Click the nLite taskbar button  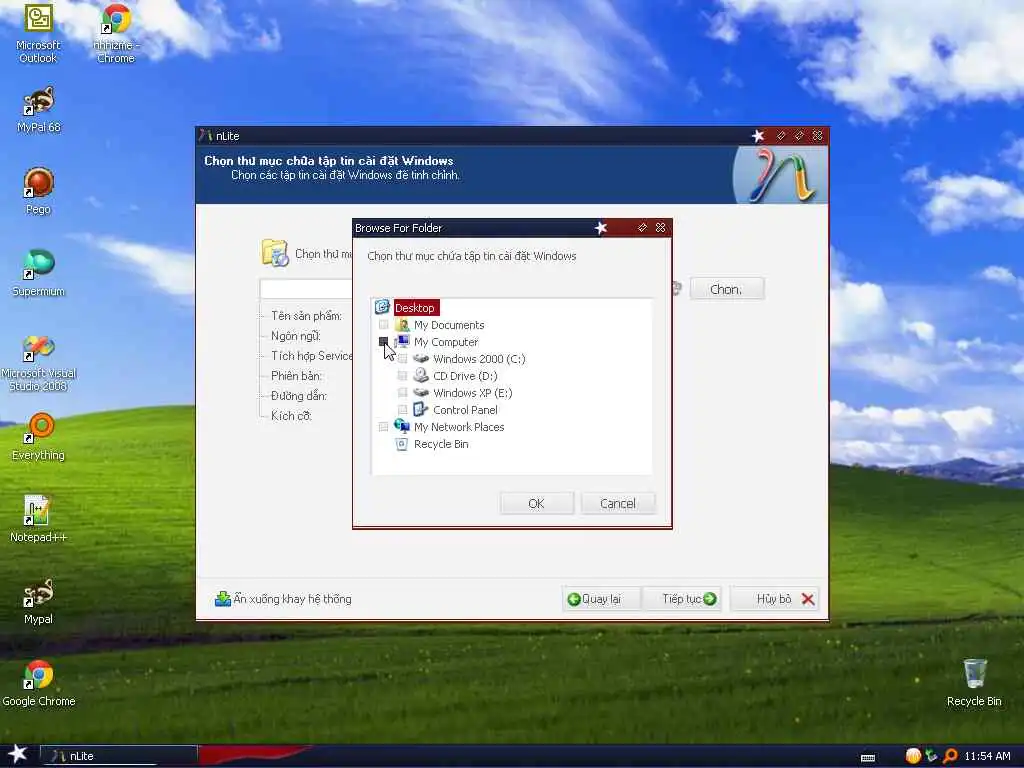click(119, 756)
